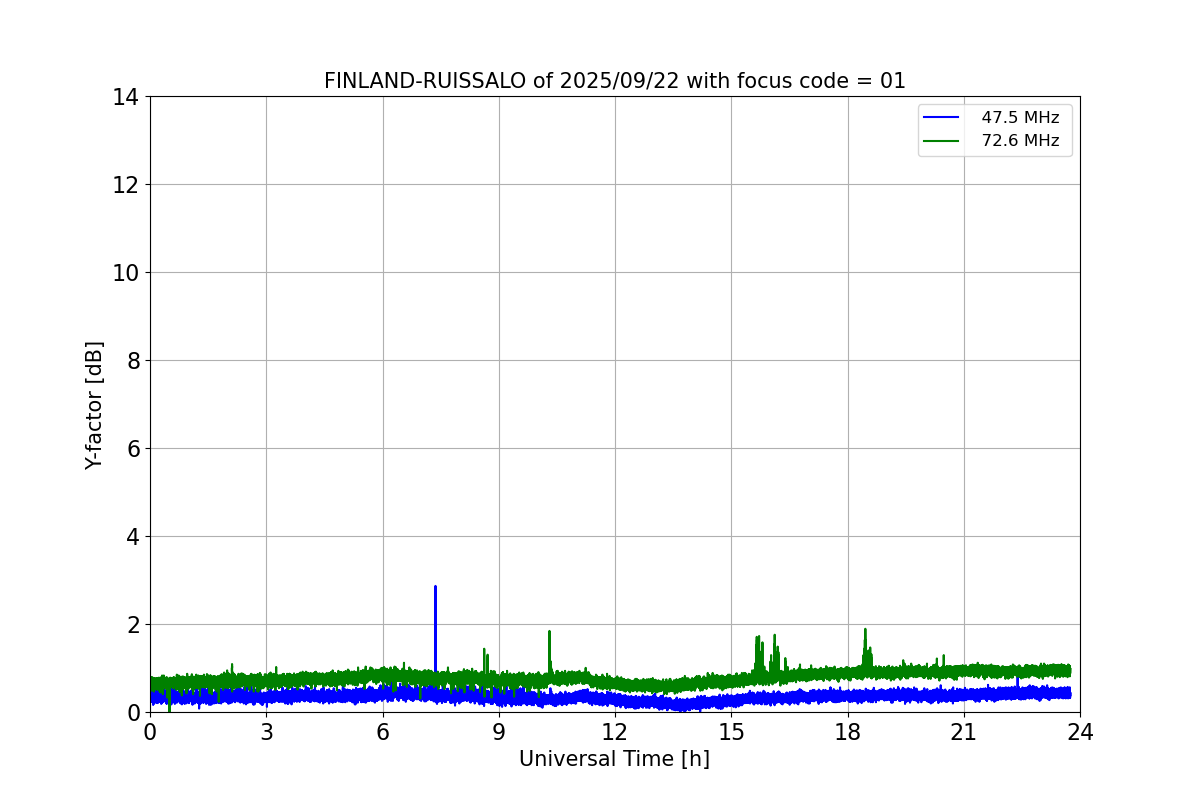Click the x-axis tick label 0

tap(150, 732)
